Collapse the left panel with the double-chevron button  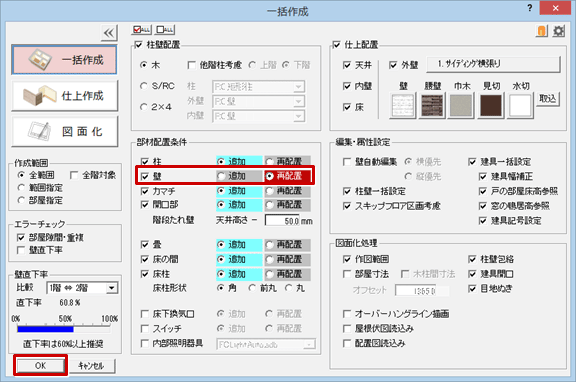pos(109,33)
